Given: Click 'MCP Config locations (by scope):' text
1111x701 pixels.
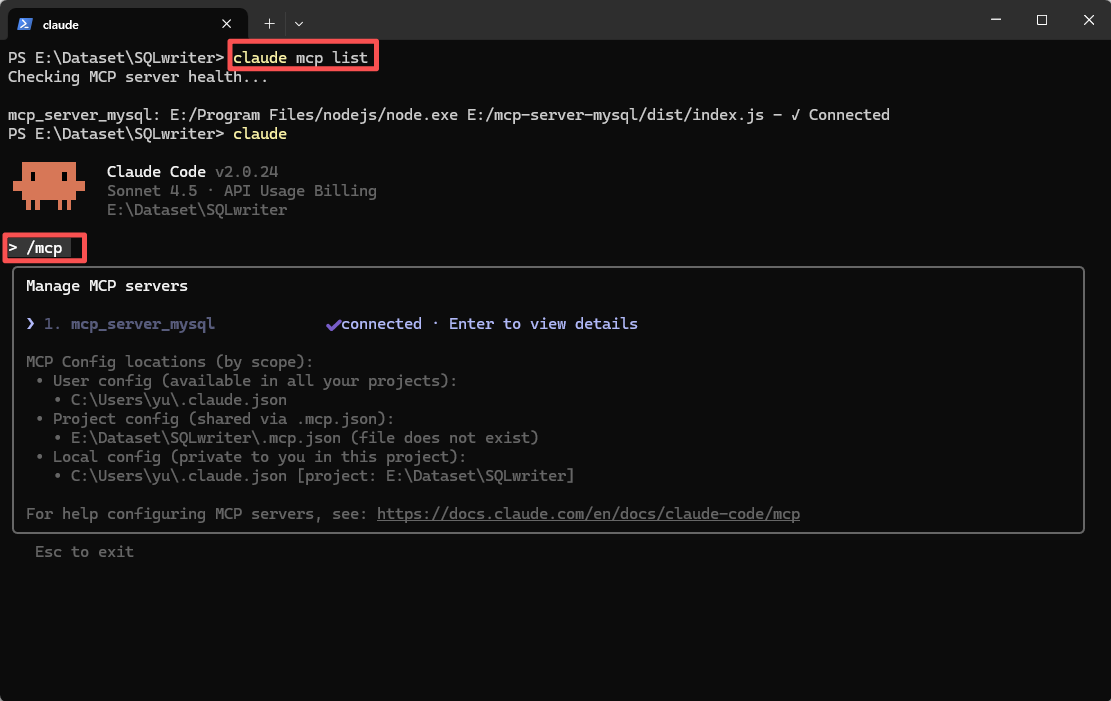Looking at the screenshot, I should coord(169,362).
